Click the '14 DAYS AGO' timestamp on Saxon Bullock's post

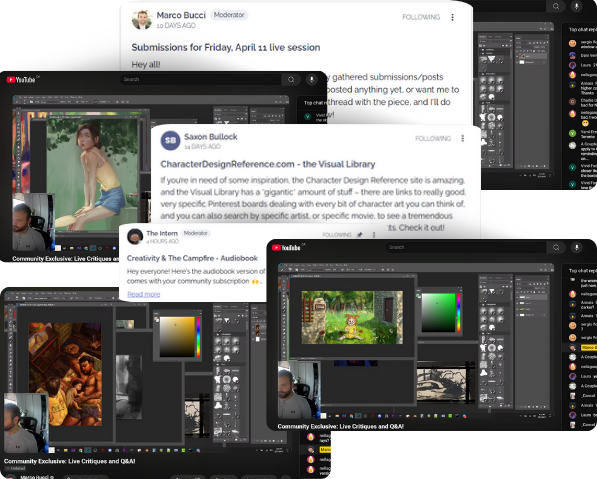pos(203,147)
